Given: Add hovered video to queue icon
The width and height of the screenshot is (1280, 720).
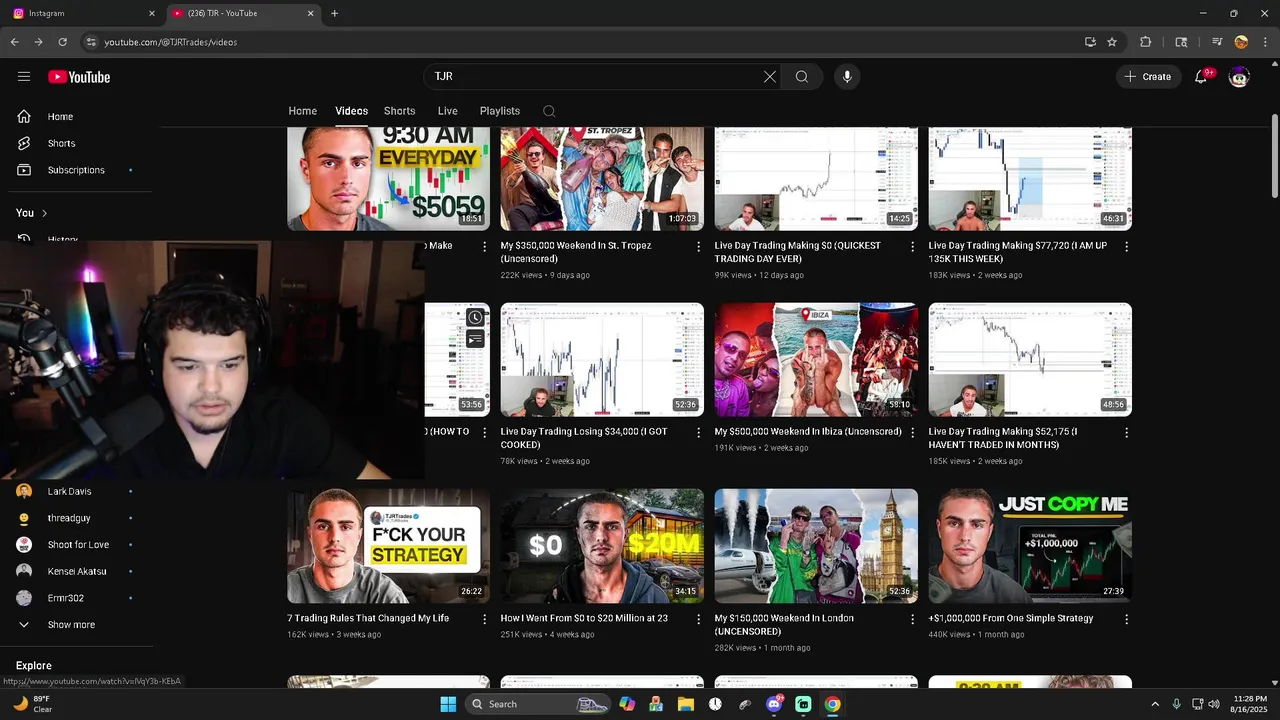Looking at the screenshot, I should pos(475,340).
